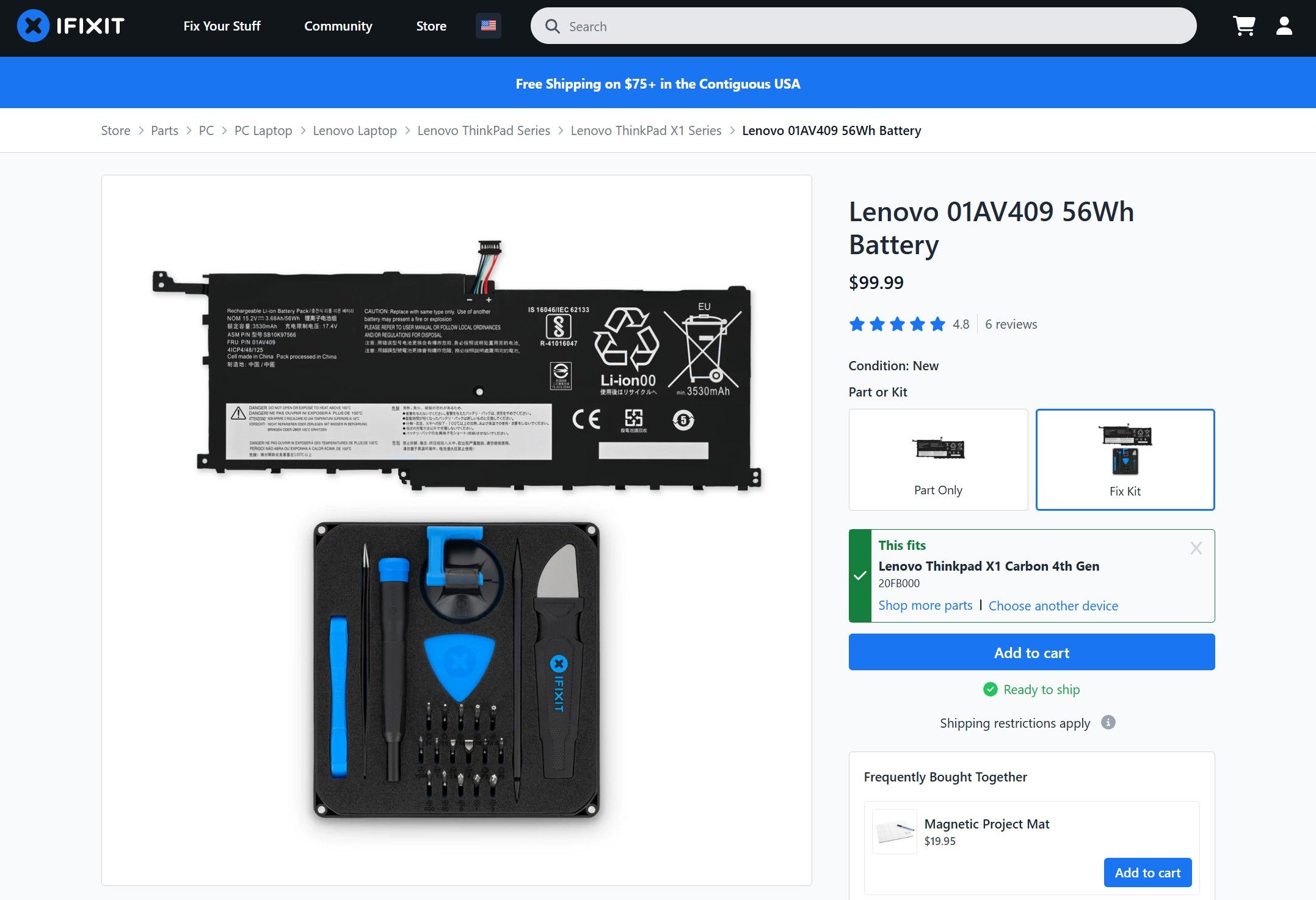The image size is (1316, 900).
Task: Click the US flag region selector
Action: click(489, 26)
